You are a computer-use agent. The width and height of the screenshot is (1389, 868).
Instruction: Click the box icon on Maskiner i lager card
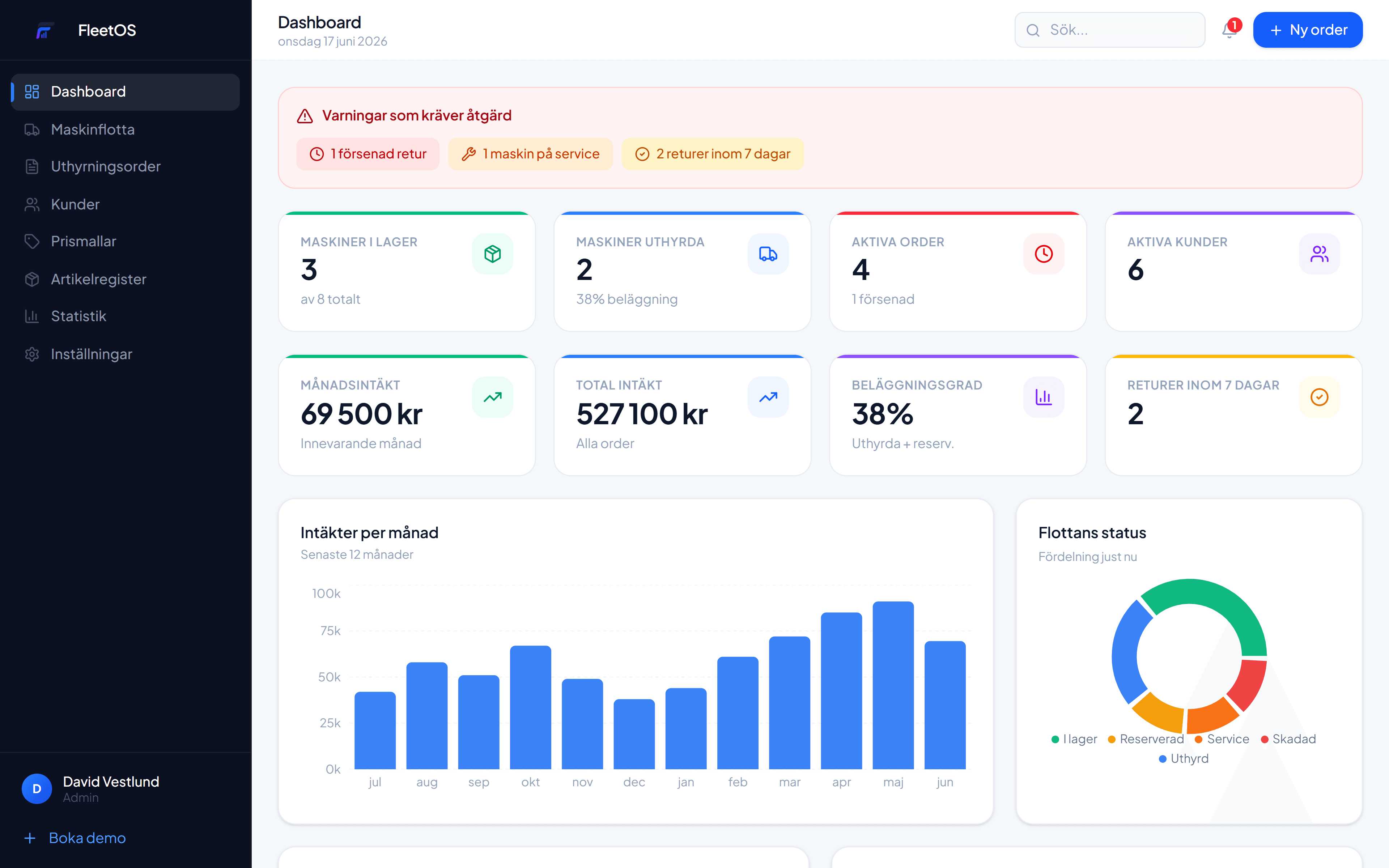coord(492,254)
